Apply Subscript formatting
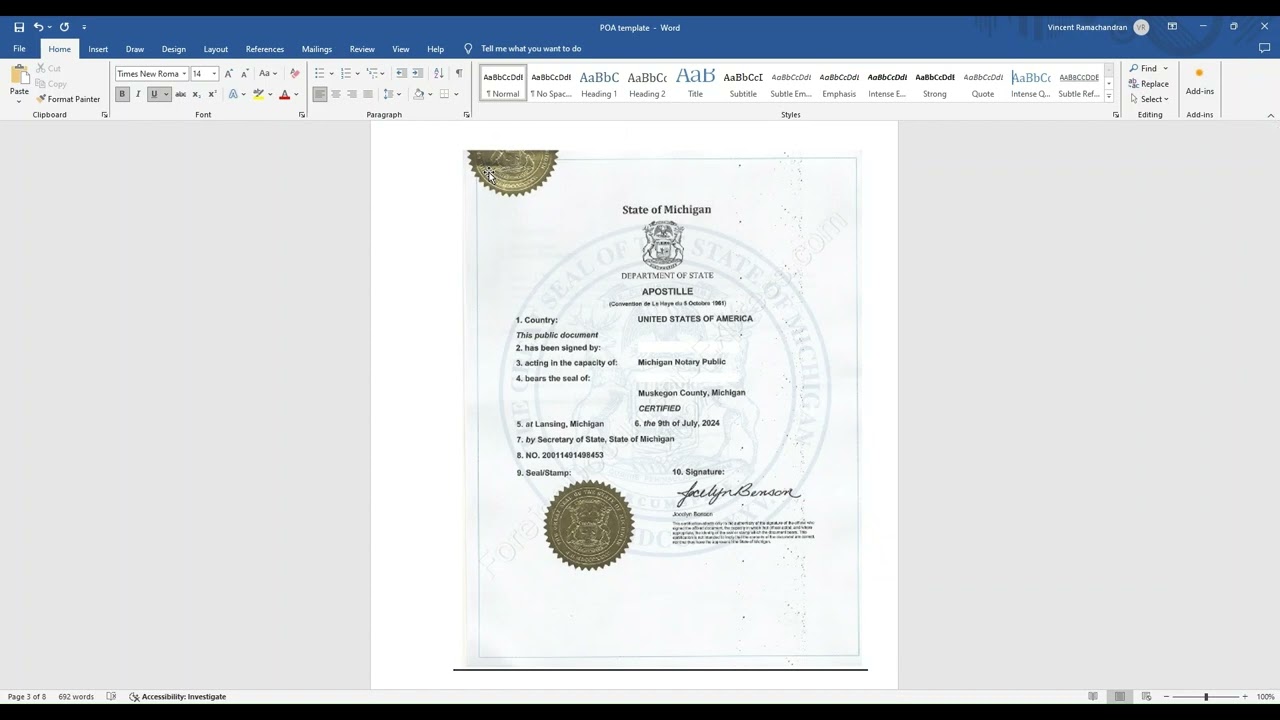Viewport: 1280px width, 720px height. click(196, 94)
